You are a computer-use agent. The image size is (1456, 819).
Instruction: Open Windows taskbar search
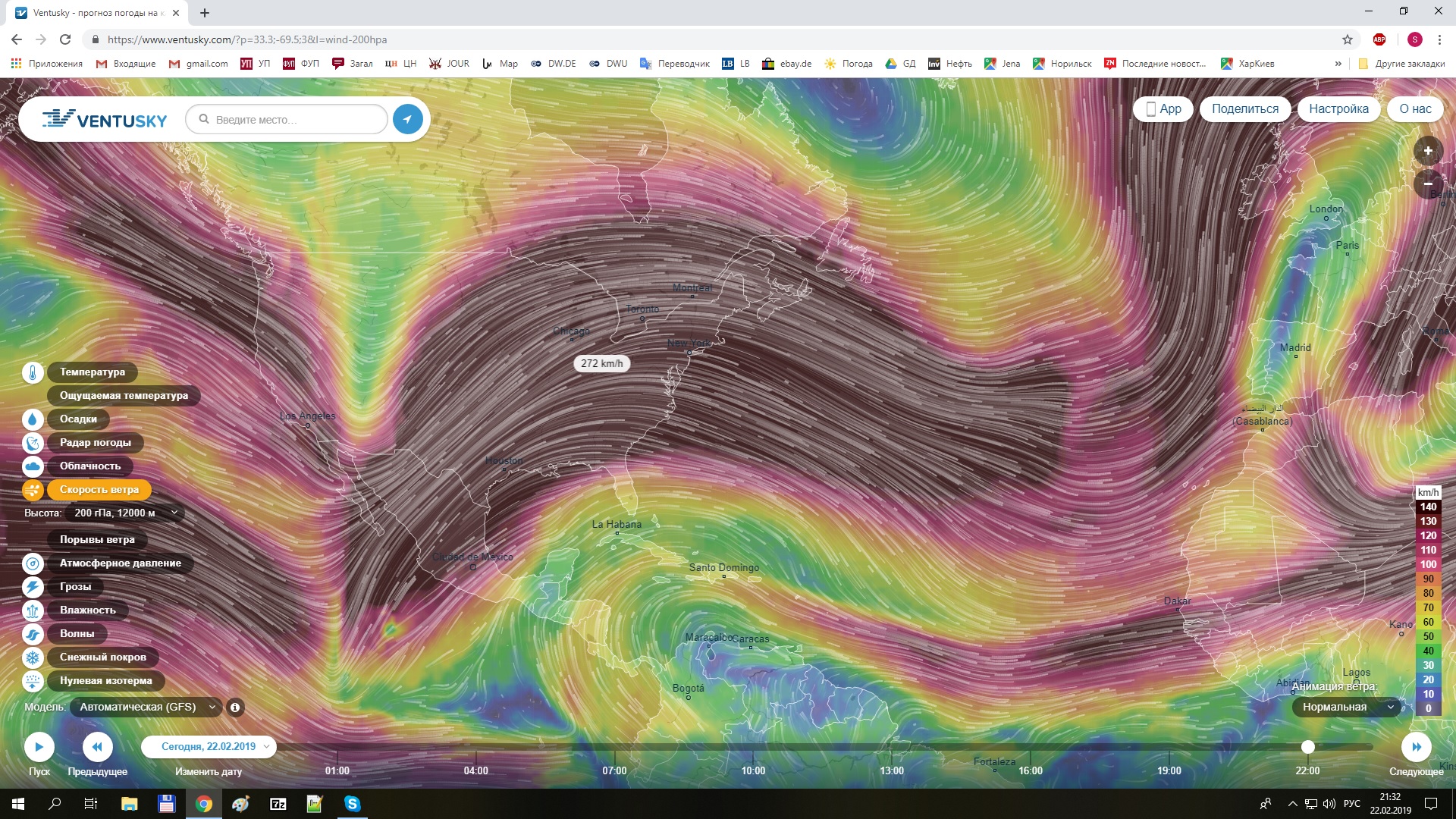click(55, 804)
